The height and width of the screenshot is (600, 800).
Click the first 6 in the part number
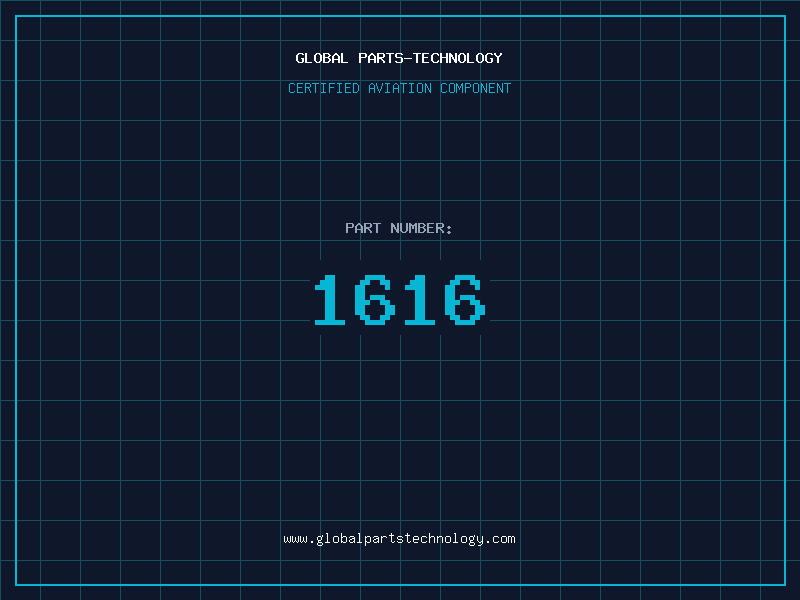tap(376, 300)
